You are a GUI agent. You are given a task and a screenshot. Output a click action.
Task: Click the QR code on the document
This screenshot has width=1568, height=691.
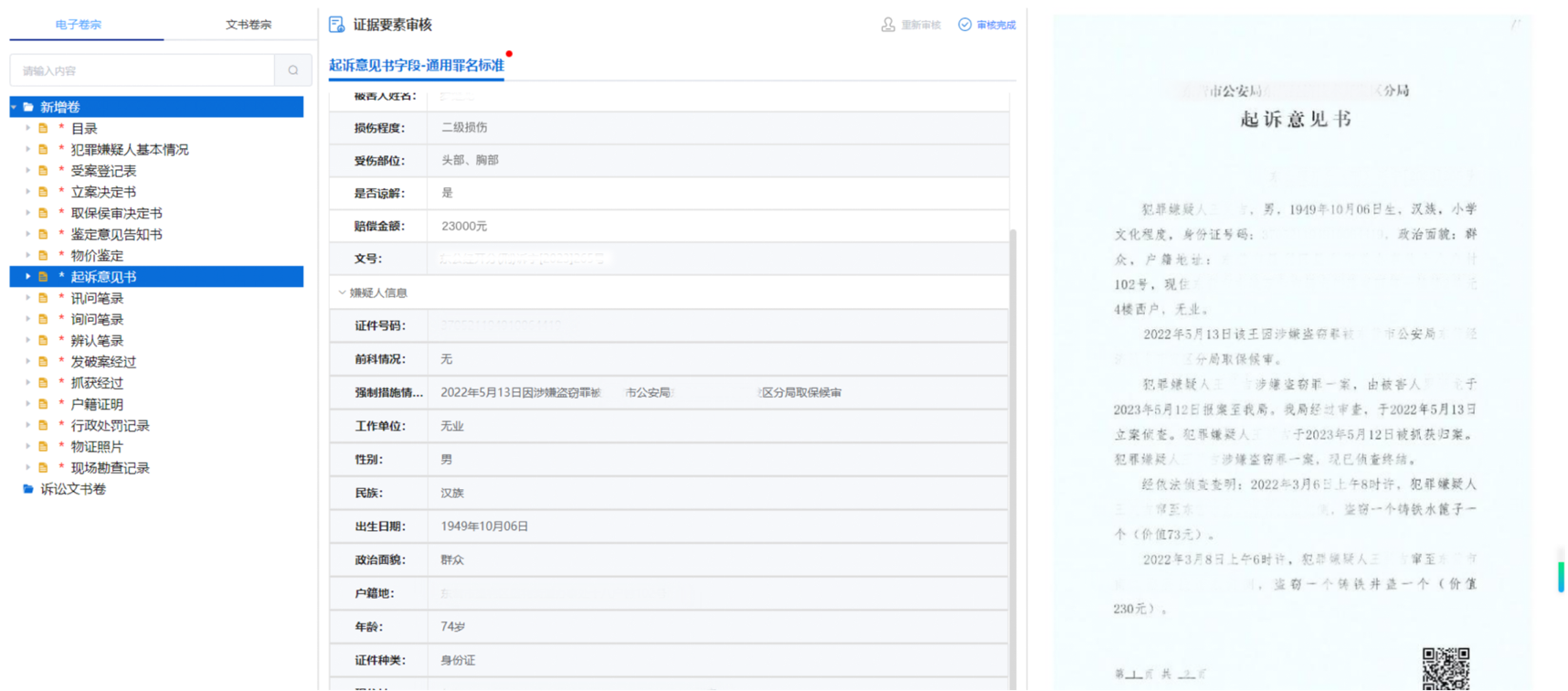click(x=1446, y=668)
